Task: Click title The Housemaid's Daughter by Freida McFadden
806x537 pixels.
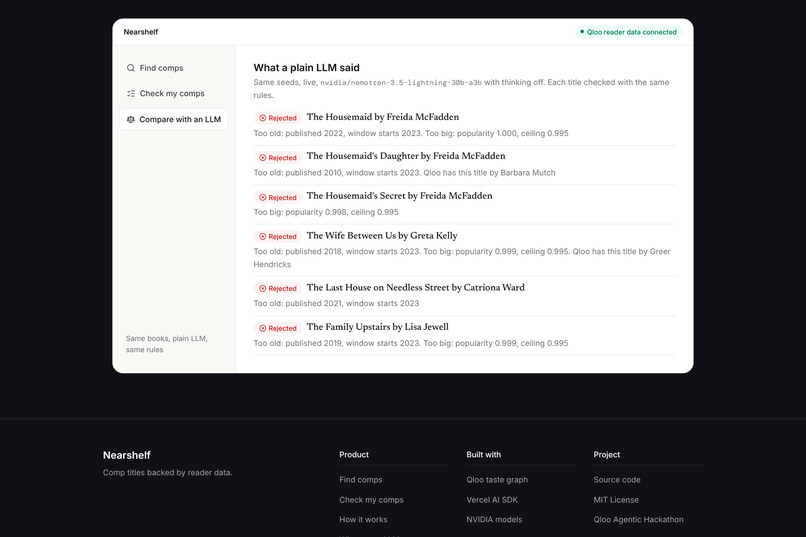Action: [406, 156]
